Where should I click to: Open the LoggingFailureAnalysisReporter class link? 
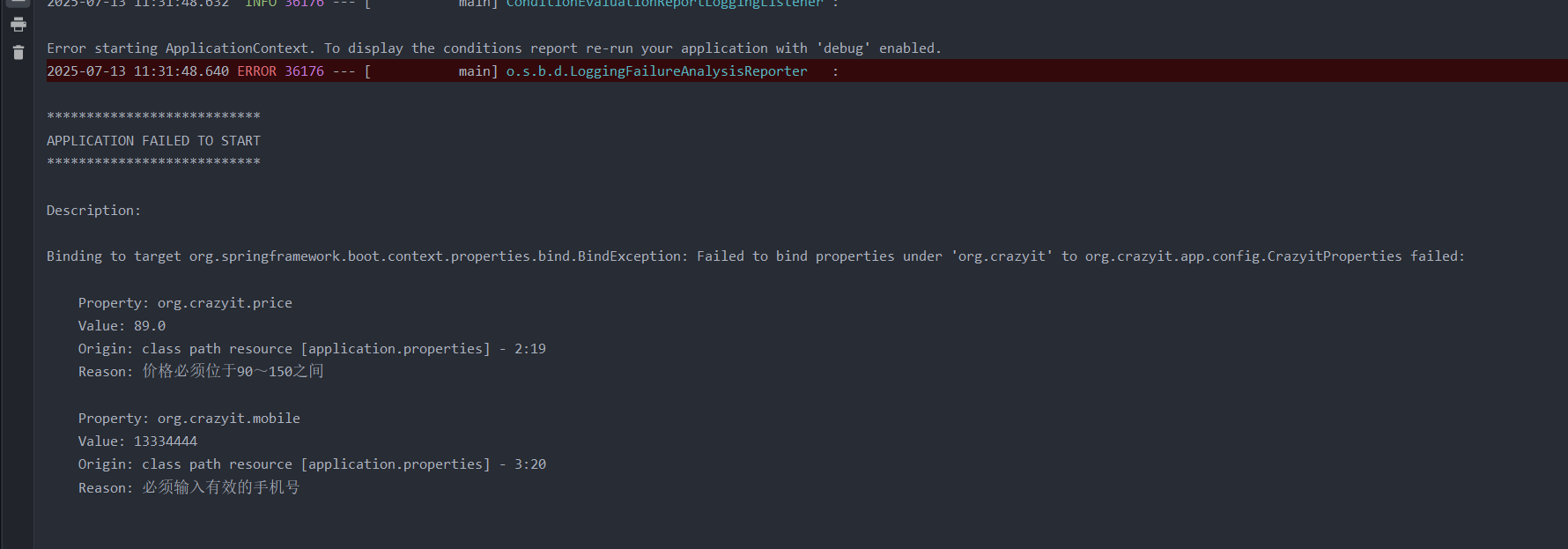pos(656,71)
